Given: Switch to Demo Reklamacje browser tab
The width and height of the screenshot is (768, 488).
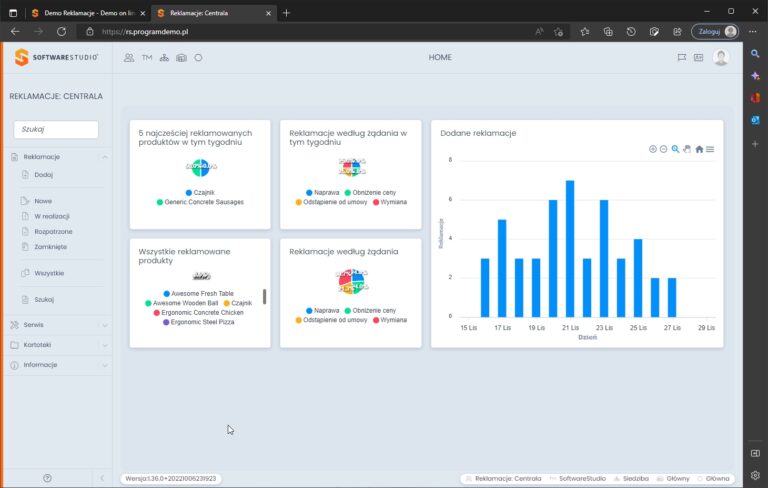Looking at the screenshot, I should [x=88, y=13].
